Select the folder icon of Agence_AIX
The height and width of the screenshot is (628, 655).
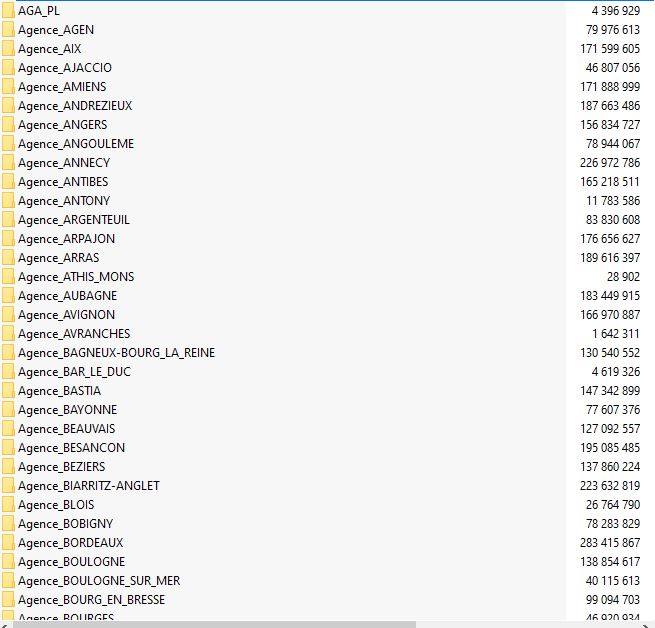pos(8,49)
